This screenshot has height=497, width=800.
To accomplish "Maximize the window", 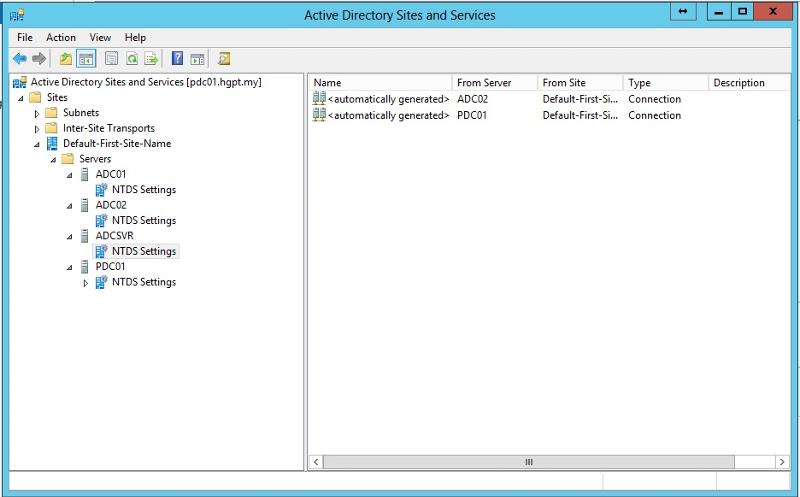I will (743, 11).
